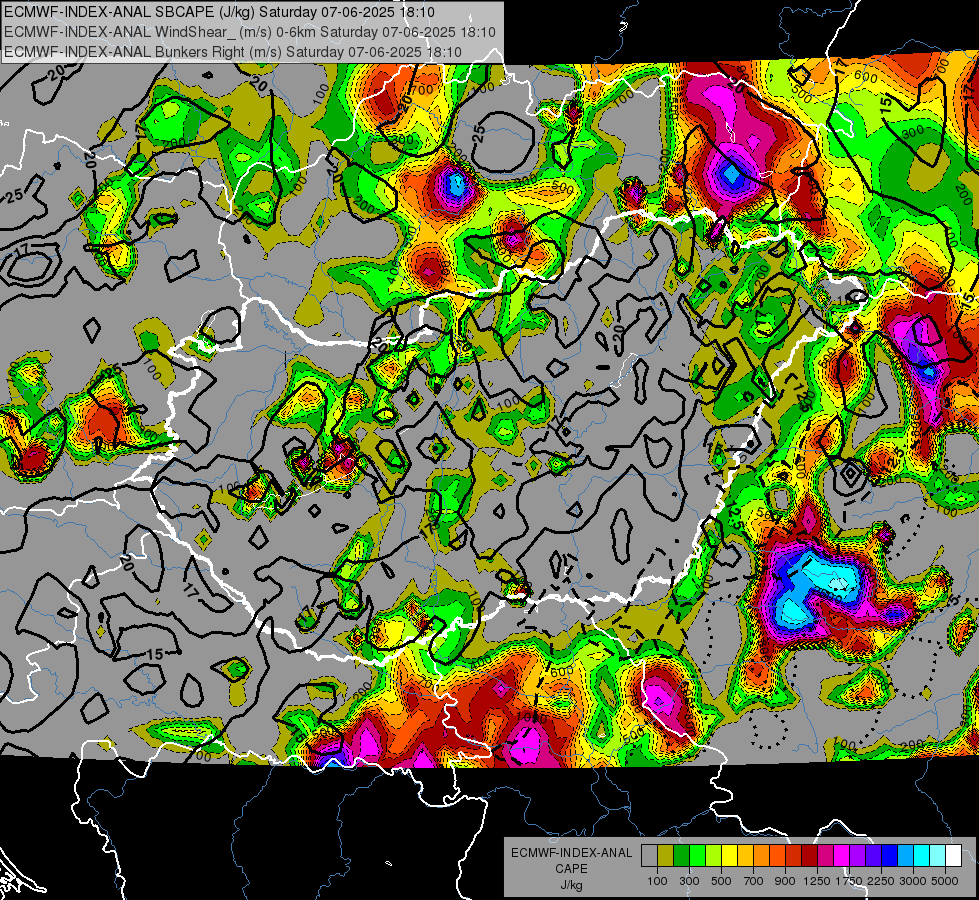Image resolution: width=979 pixels, height=900 pixels.
Task: Click the amber legend swatch
Action: 745,856
